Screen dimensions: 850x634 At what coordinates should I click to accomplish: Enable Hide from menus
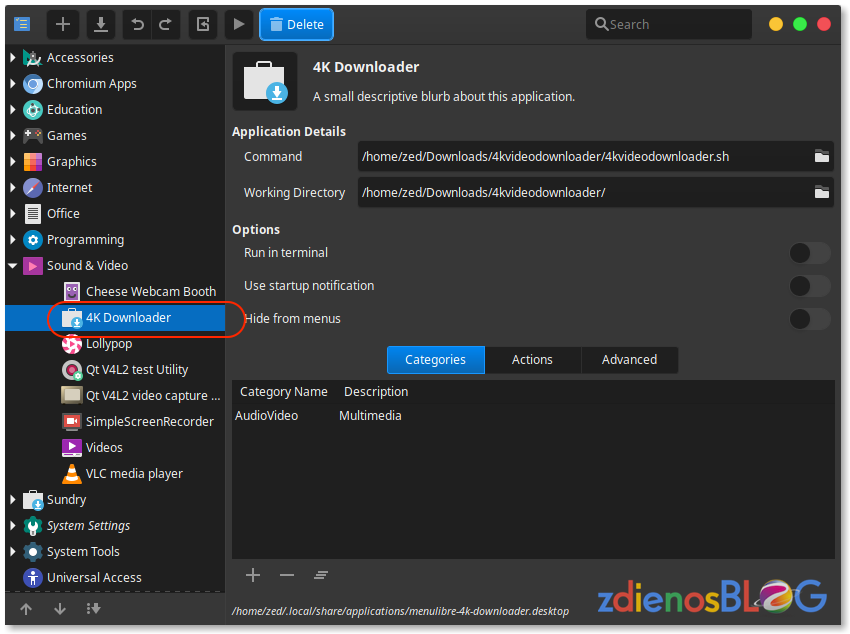pos(809,318)
